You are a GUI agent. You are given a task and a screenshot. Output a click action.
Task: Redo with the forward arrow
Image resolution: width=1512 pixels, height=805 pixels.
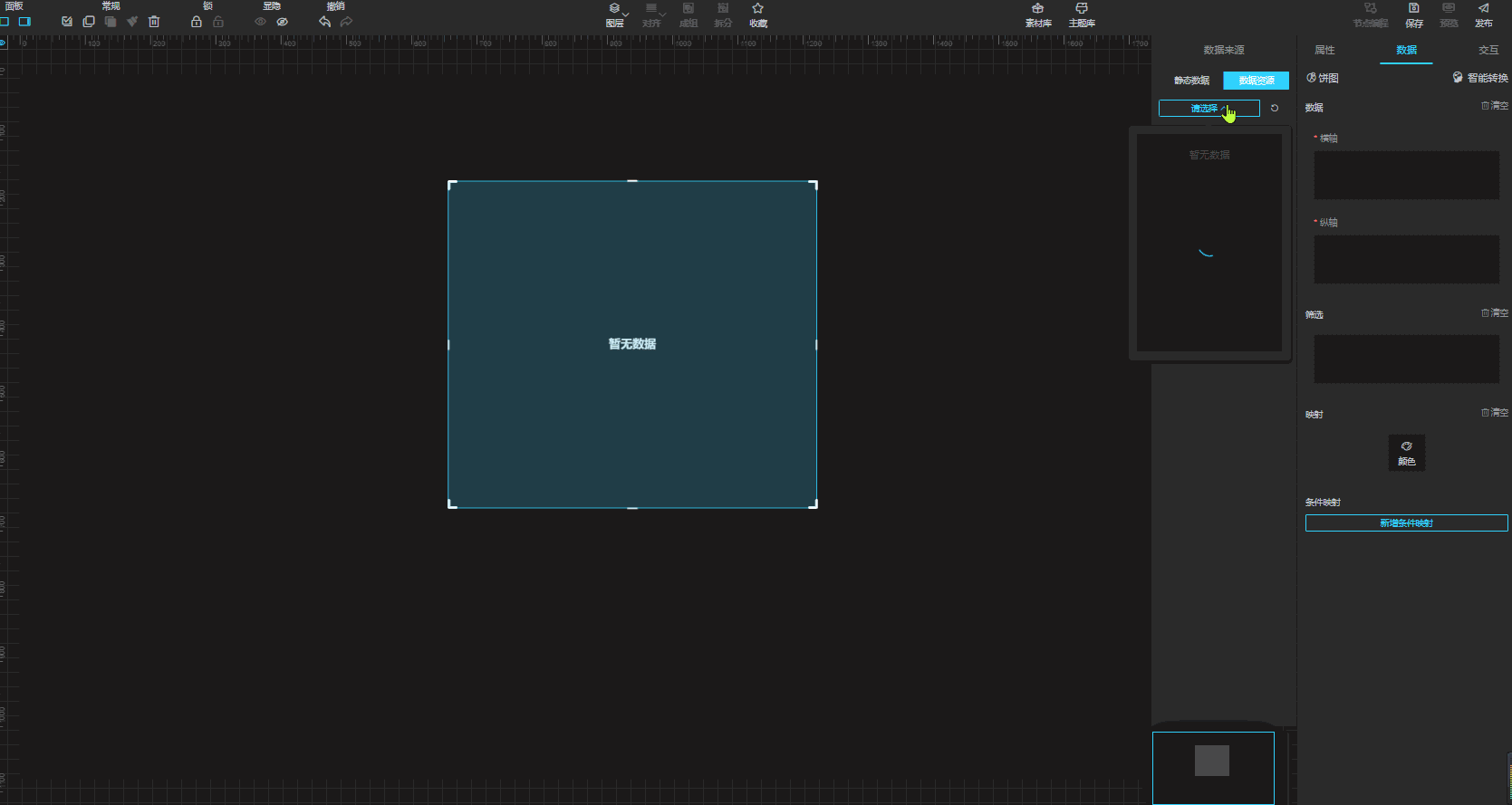[347, 22]
